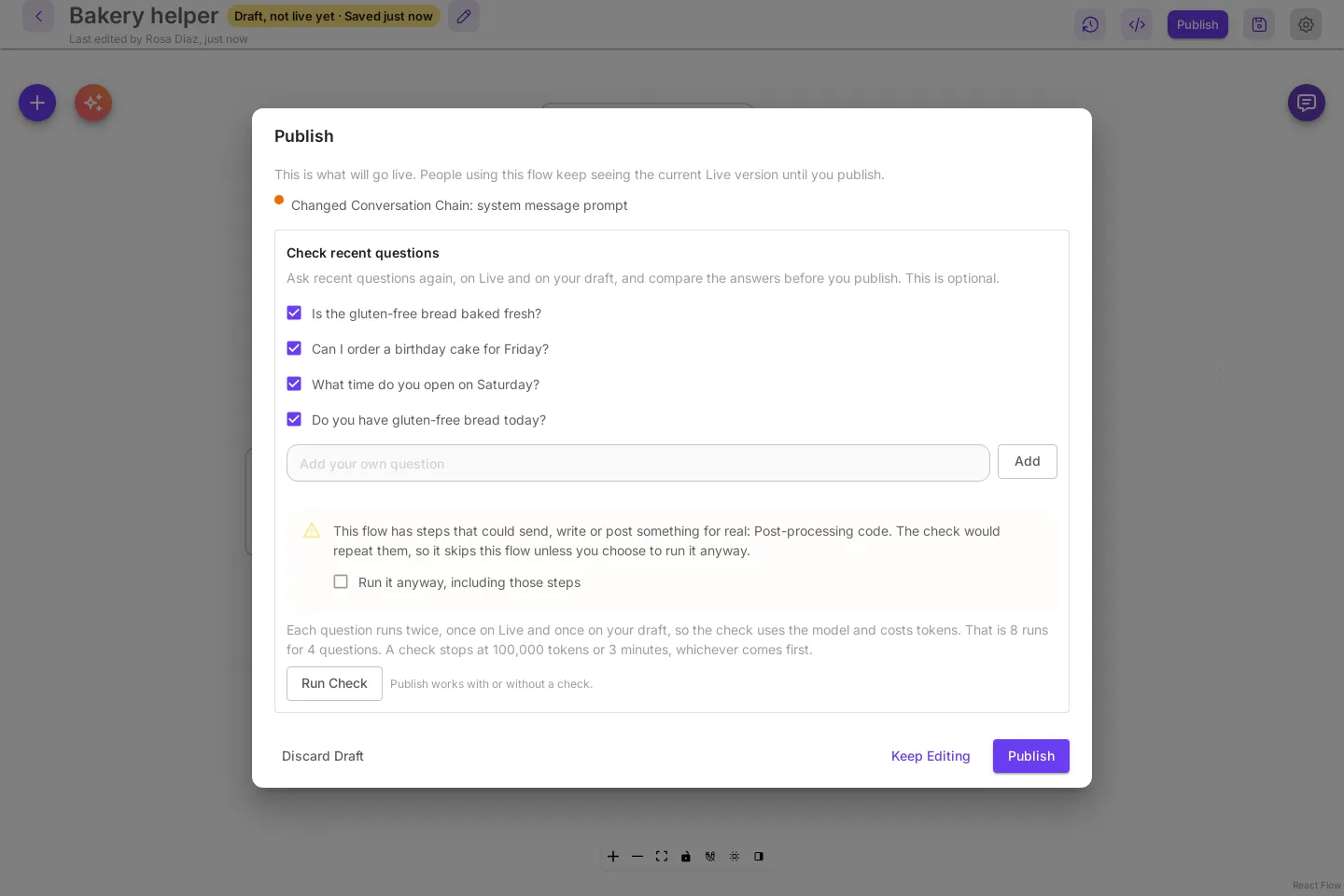Click the Run Check button
1344x896 pixels.
tap(334, 683)
